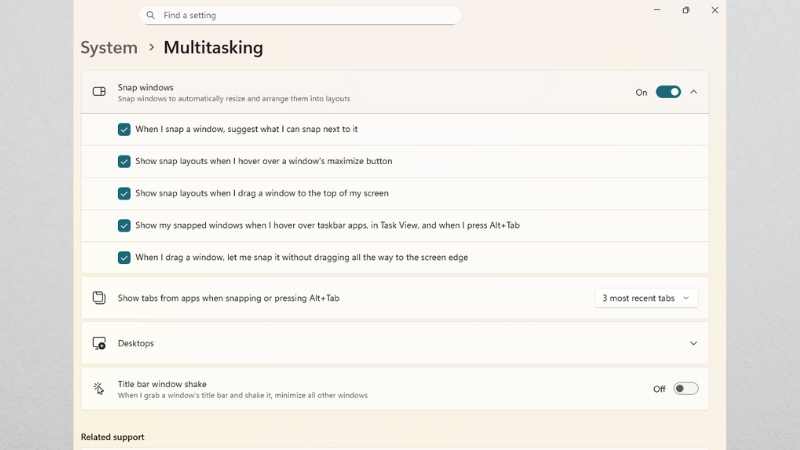This screenshot has width=800, height=450.
Task: Minimize the Settings window
Action: point(657,10)
